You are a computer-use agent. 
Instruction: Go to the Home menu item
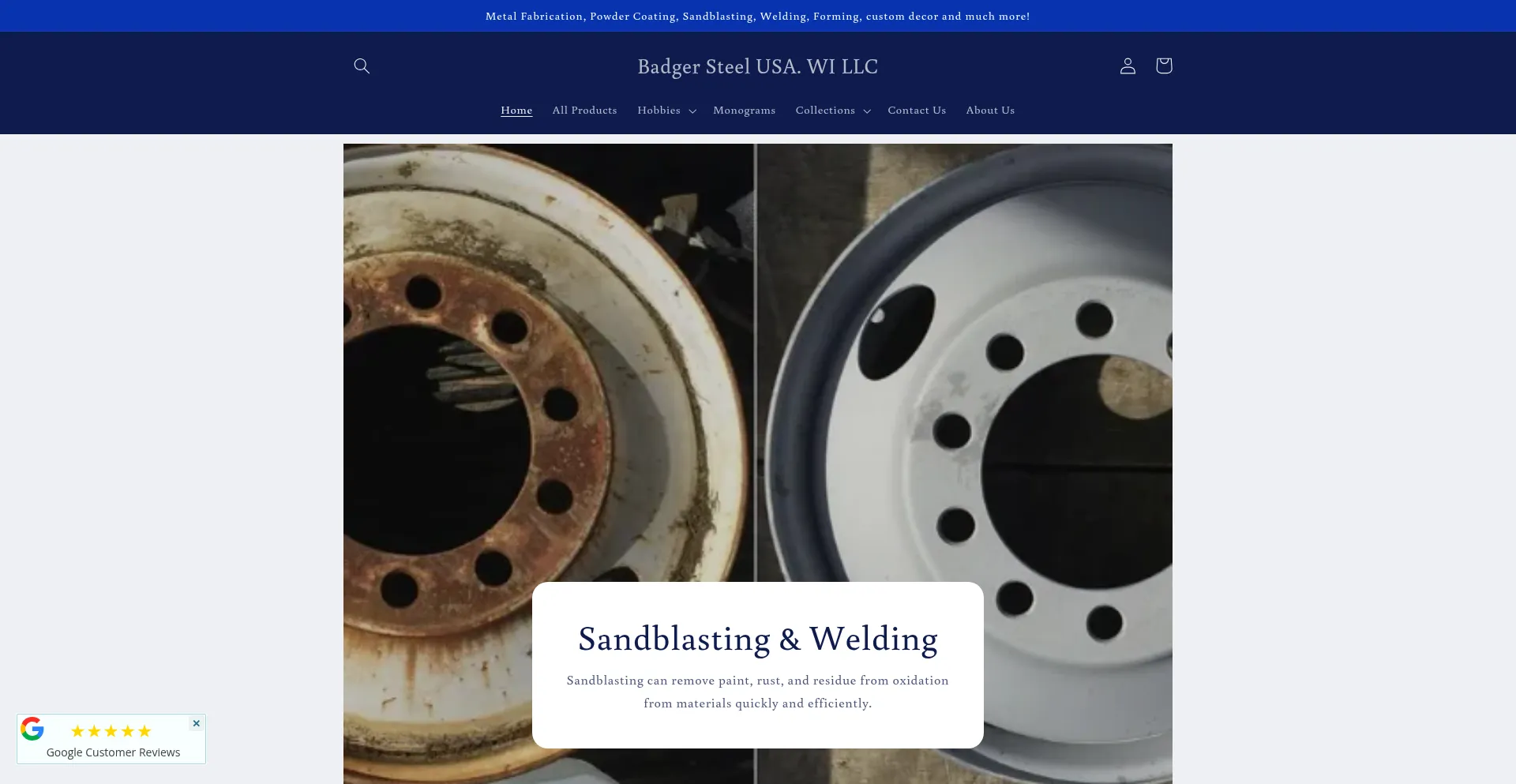516,111
